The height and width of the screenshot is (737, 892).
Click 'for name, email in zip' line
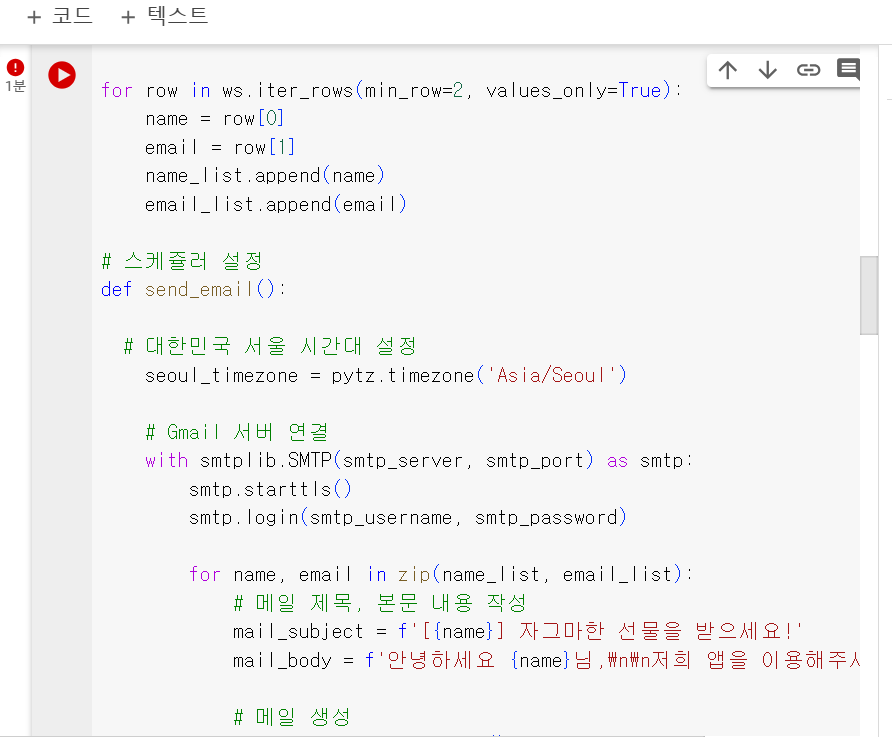pyautogui.click(x=441, y=574)
